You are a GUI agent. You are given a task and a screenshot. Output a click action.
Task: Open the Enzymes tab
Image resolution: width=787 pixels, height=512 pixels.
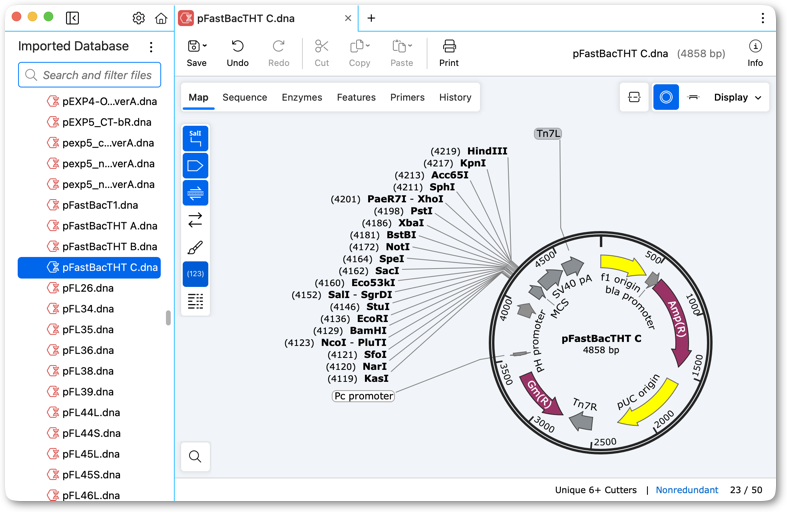point(302,97)
